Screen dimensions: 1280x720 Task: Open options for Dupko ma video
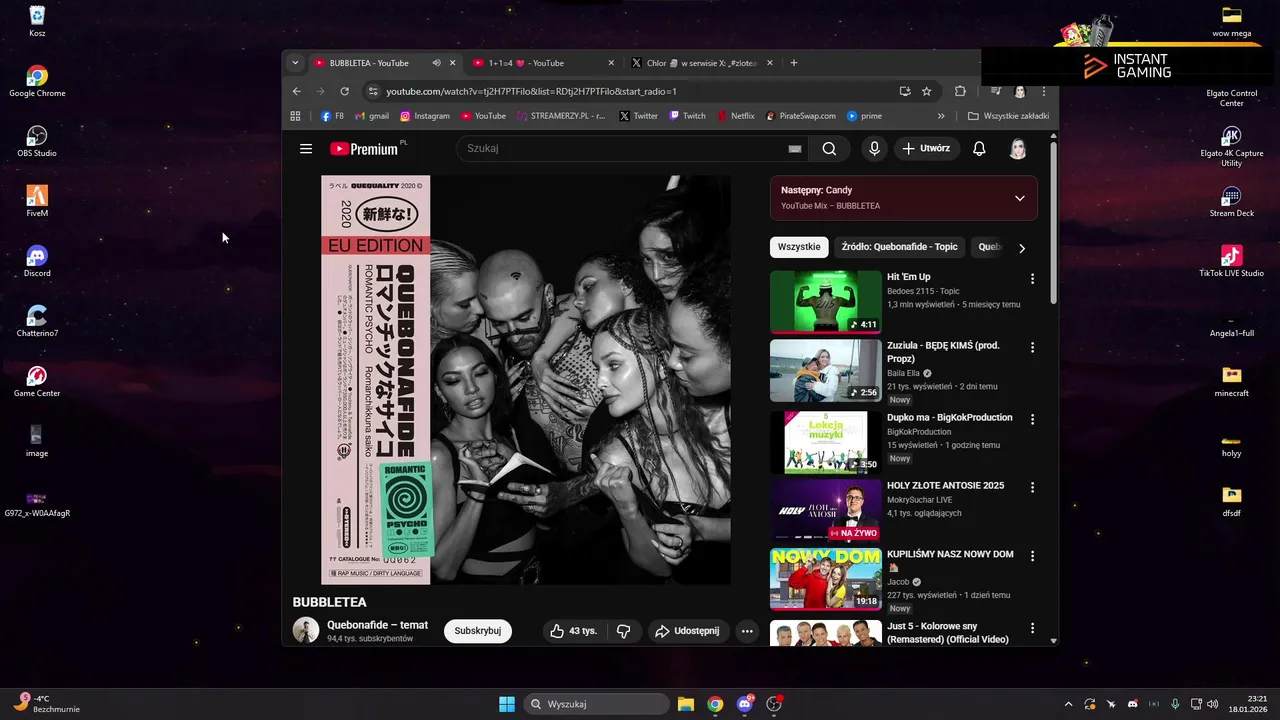point(1033,420)
